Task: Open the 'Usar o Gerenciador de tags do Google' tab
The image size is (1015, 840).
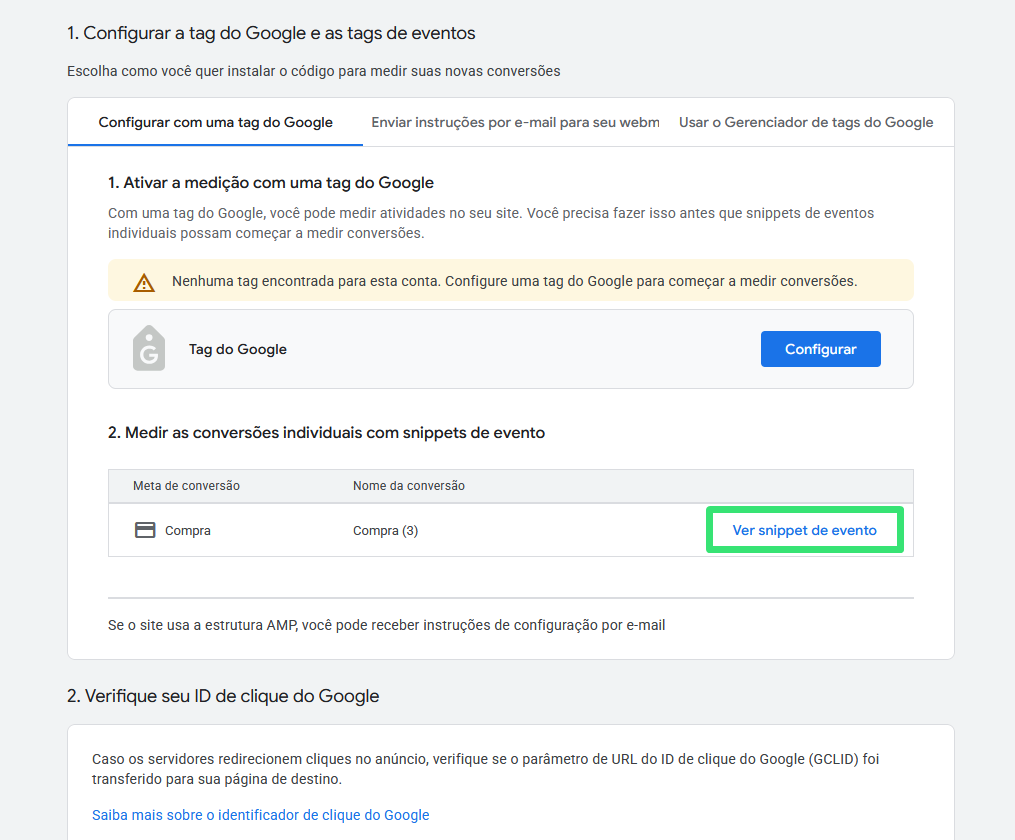Action: coord(805,122)
